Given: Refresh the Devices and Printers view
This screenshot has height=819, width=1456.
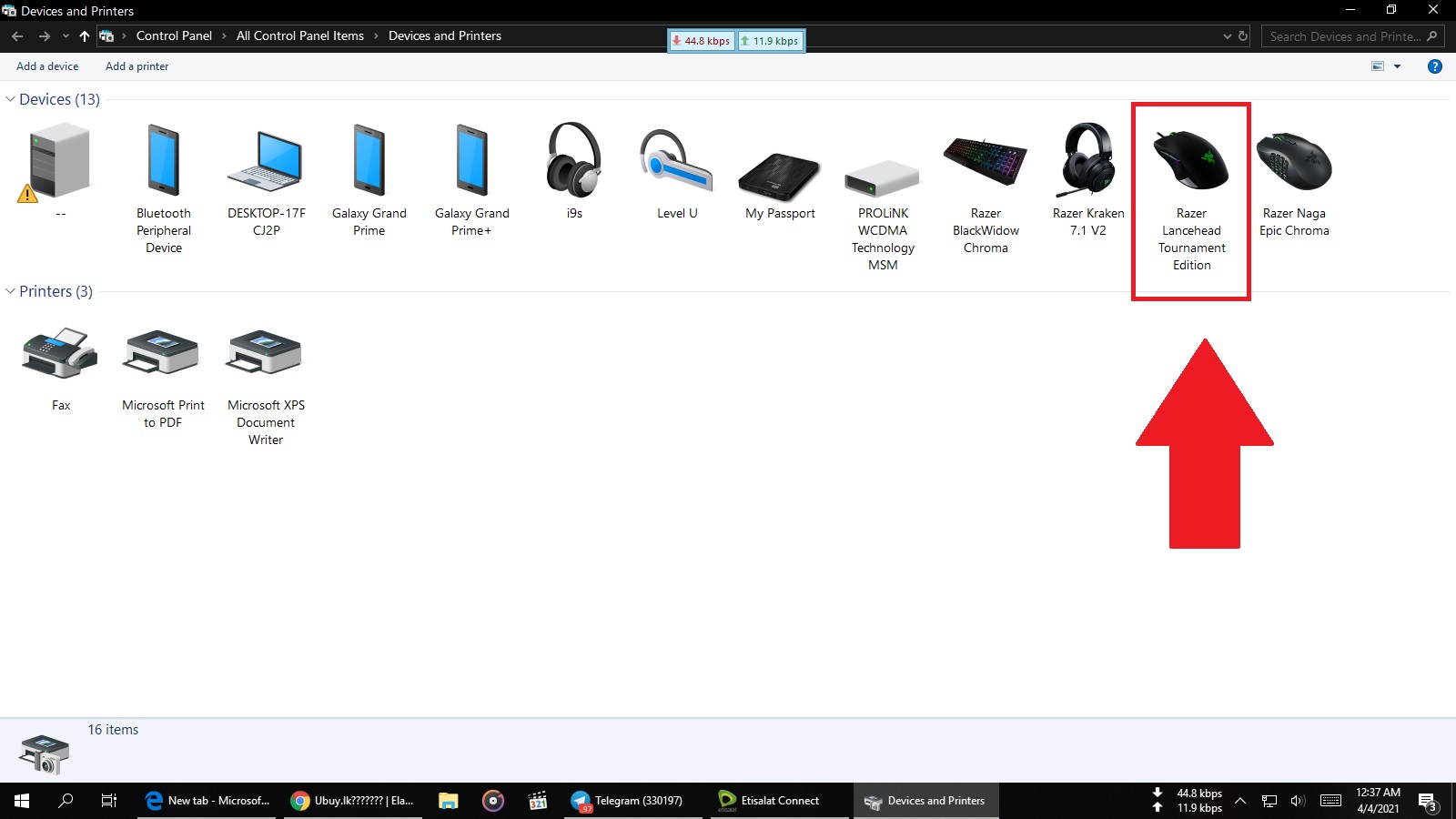Looking at the screenshot, I should [1244, 36].
